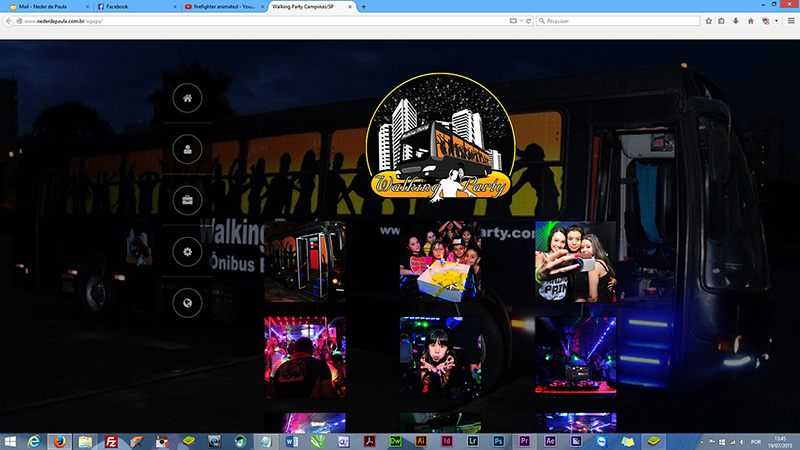The width and height of the screenshot is (800, 450).
Task: Open a new browser tab
Action: pyautogui.click(x=364, y=7)
